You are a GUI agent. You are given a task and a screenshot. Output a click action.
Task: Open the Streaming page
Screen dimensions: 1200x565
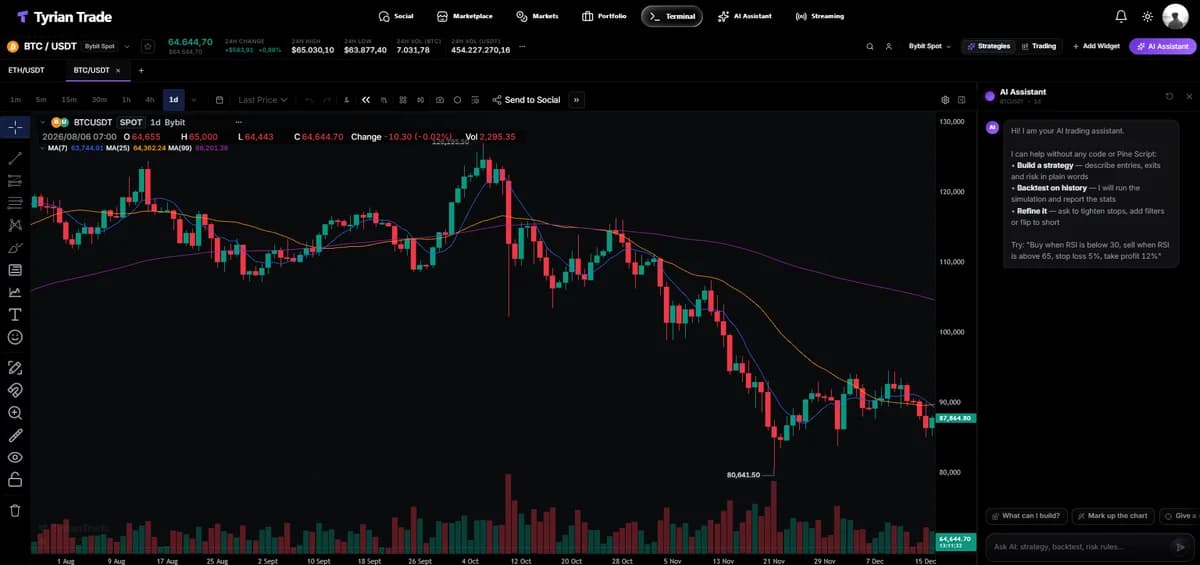[x=819, y=16]
